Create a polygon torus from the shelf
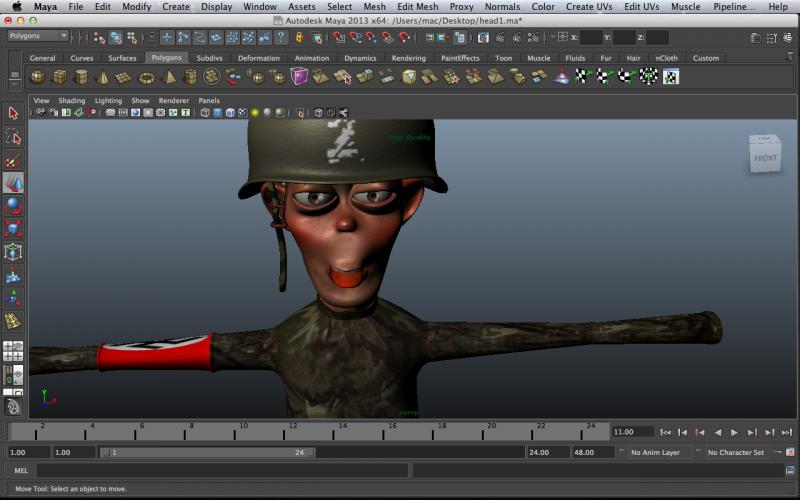 147,77
